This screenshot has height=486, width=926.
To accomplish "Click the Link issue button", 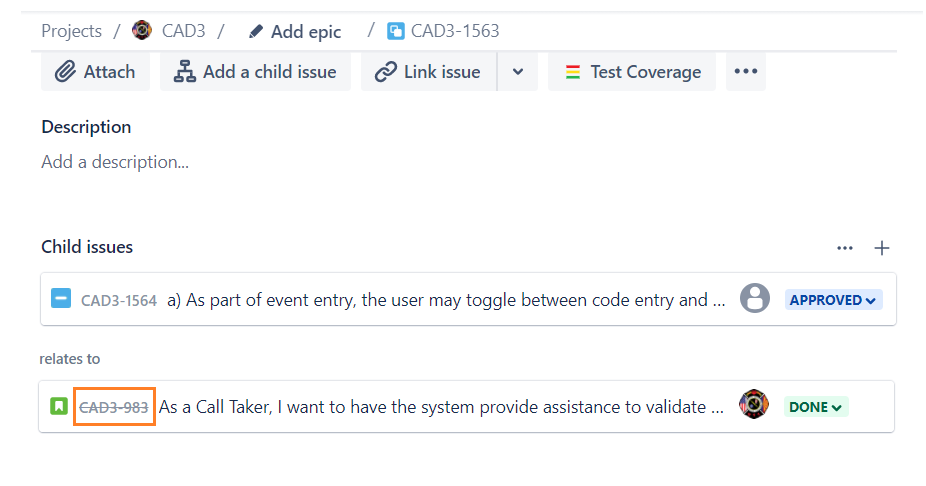I will coord(429,72).
